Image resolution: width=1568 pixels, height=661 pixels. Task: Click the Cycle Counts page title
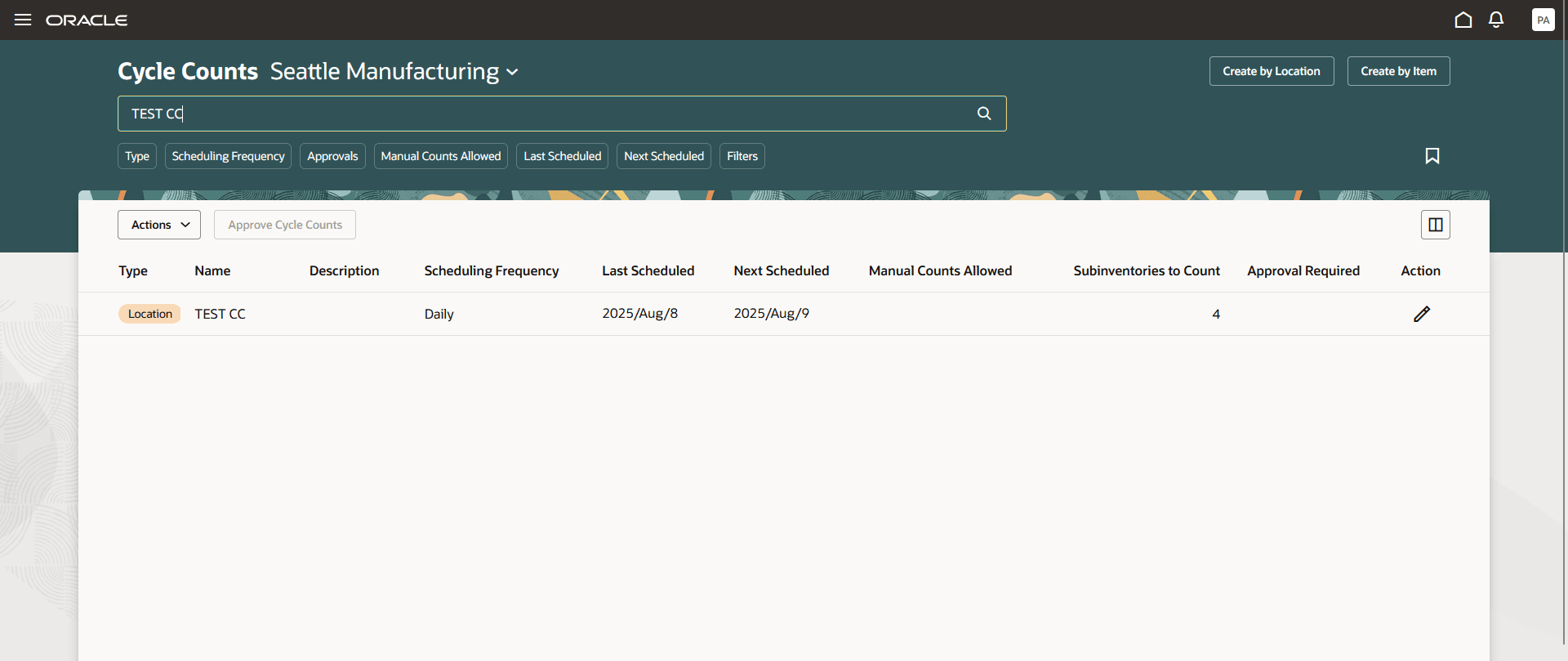click(188, 72)
